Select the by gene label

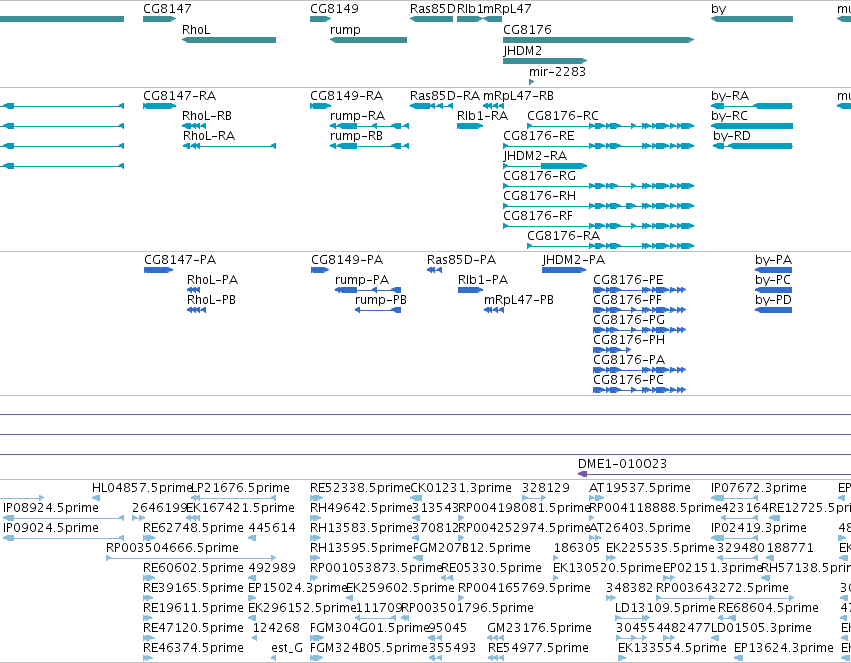(x=719, y=9)
